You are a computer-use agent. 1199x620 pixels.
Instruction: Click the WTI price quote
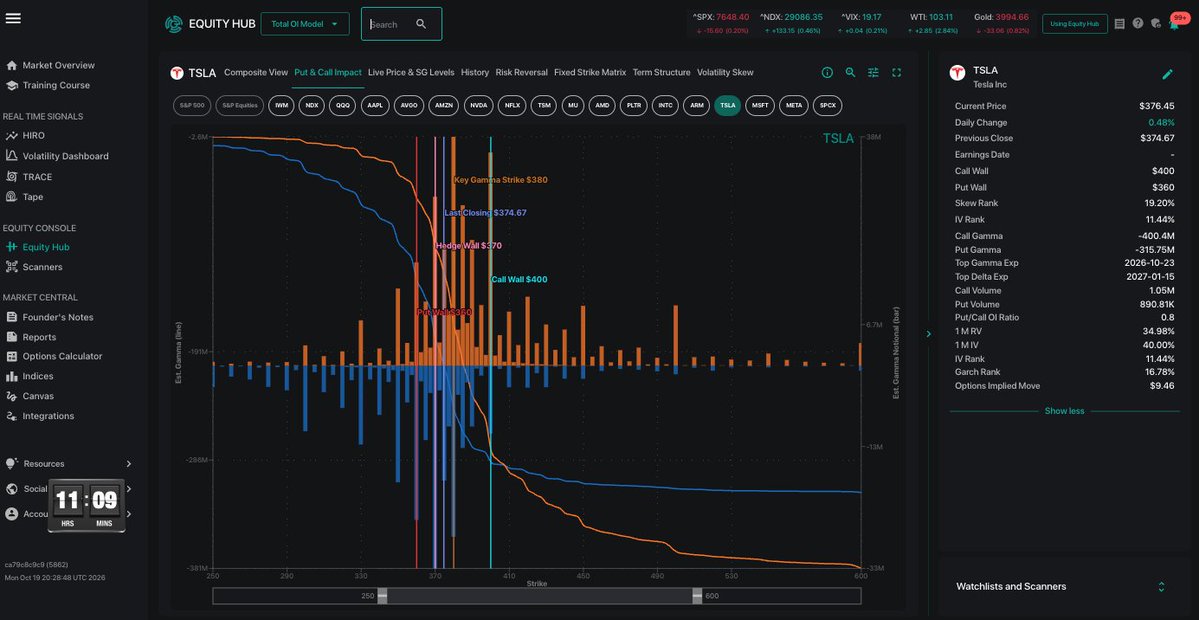(931, 23)
